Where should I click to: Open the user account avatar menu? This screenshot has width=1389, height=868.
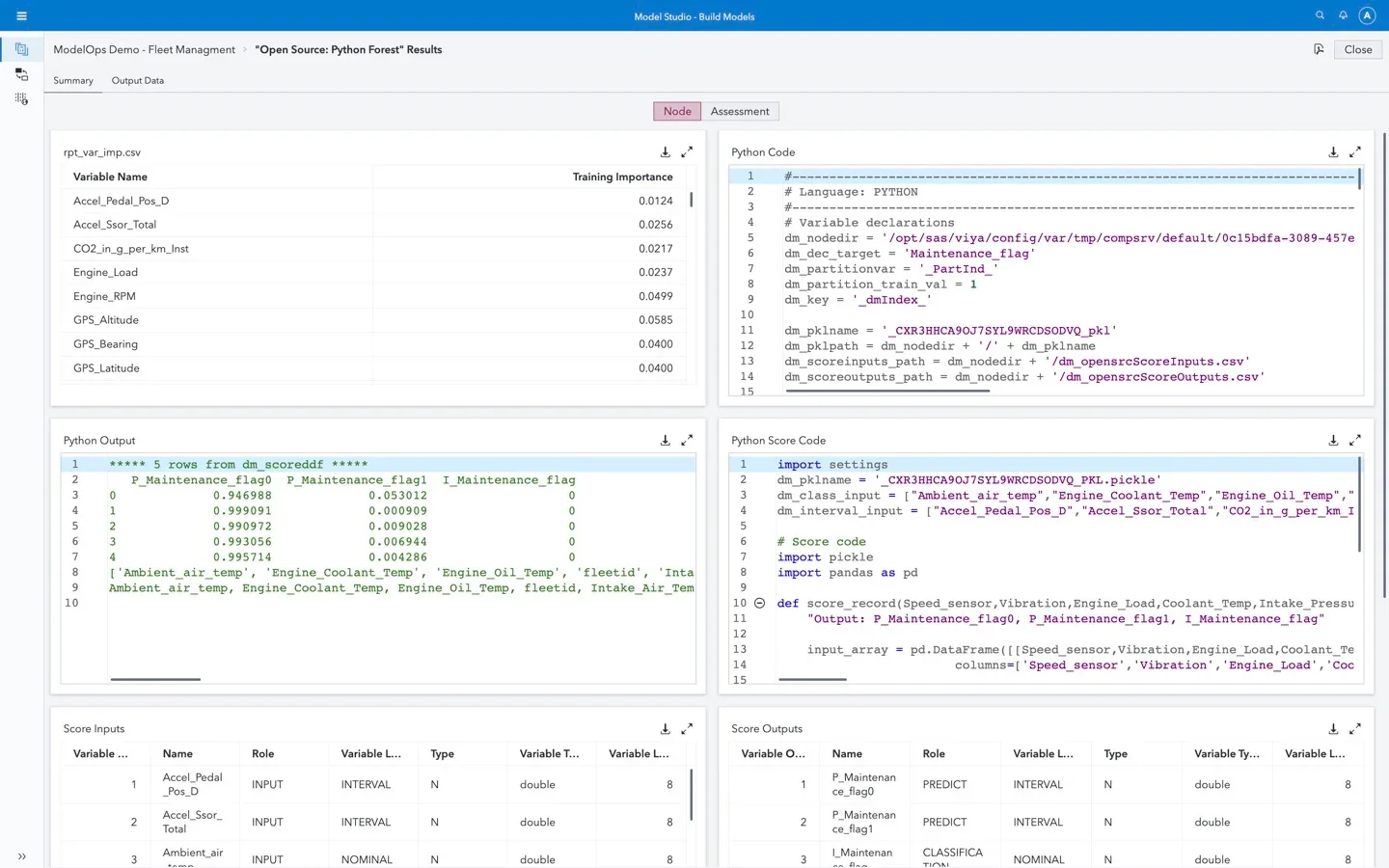[1367, 15]
